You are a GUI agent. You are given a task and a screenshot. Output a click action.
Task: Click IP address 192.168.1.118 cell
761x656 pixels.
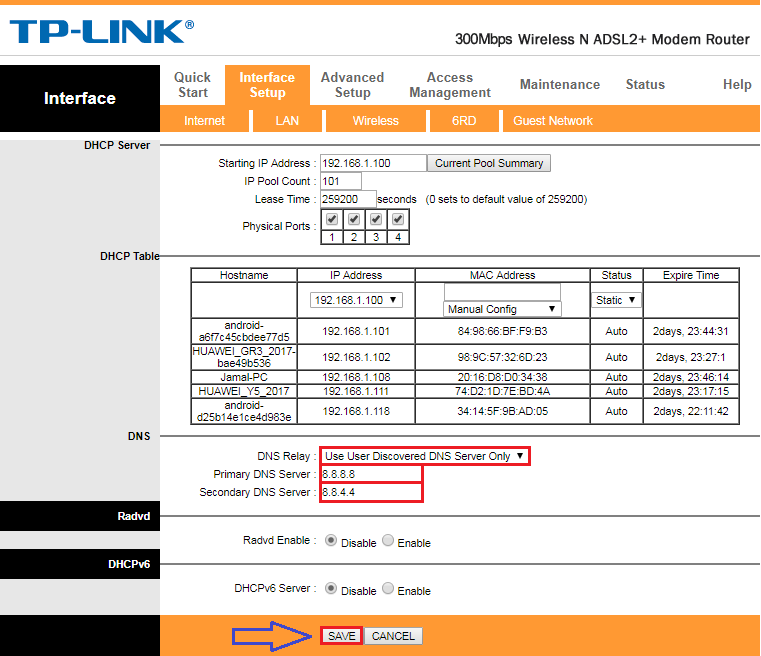tap(356, 411)
